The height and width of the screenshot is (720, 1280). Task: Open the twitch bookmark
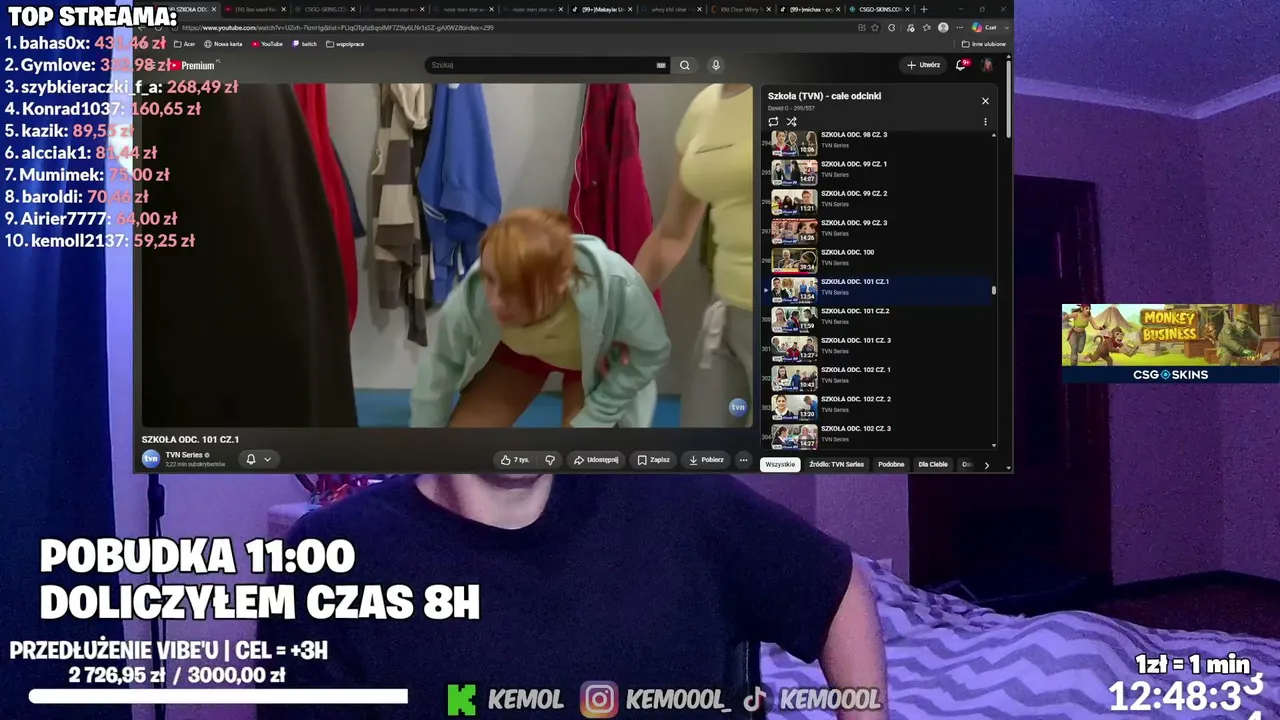click(x=304, y=44)
